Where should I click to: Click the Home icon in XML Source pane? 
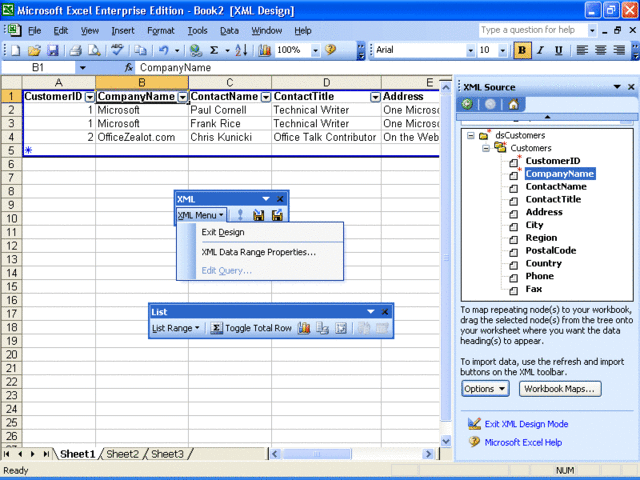point(513,104)
